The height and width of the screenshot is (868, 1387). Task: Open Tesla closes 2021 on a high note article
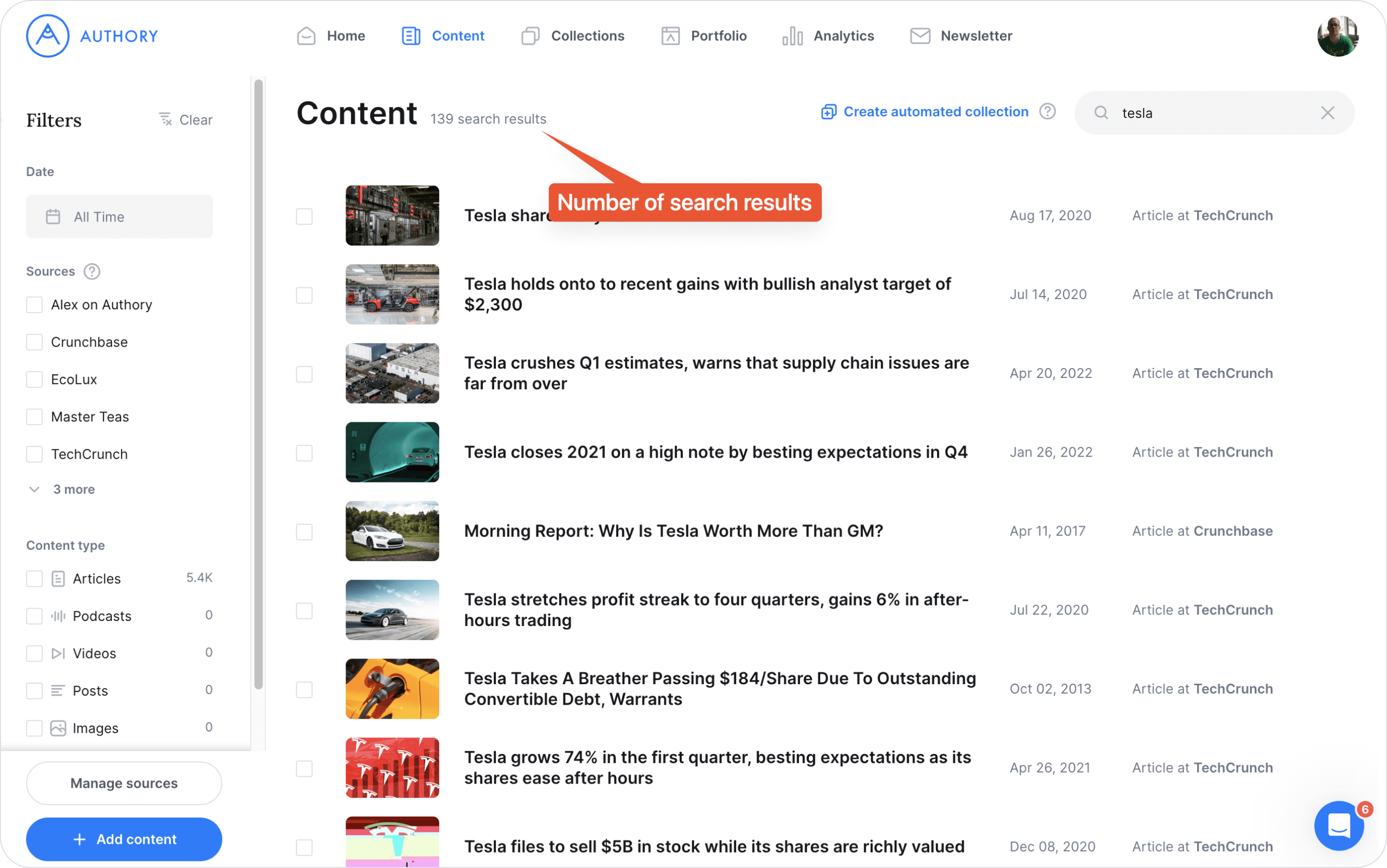point(716,453)
